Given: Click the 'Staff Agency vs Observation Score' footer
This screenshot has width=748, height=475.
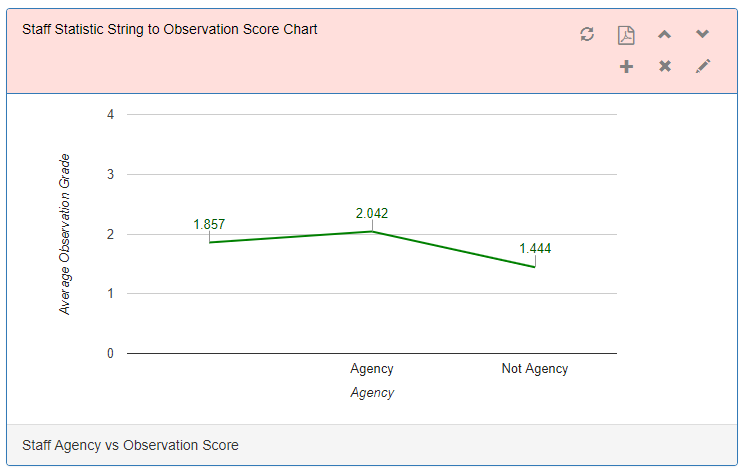Looking at the screenshot, I should point(130,445).
